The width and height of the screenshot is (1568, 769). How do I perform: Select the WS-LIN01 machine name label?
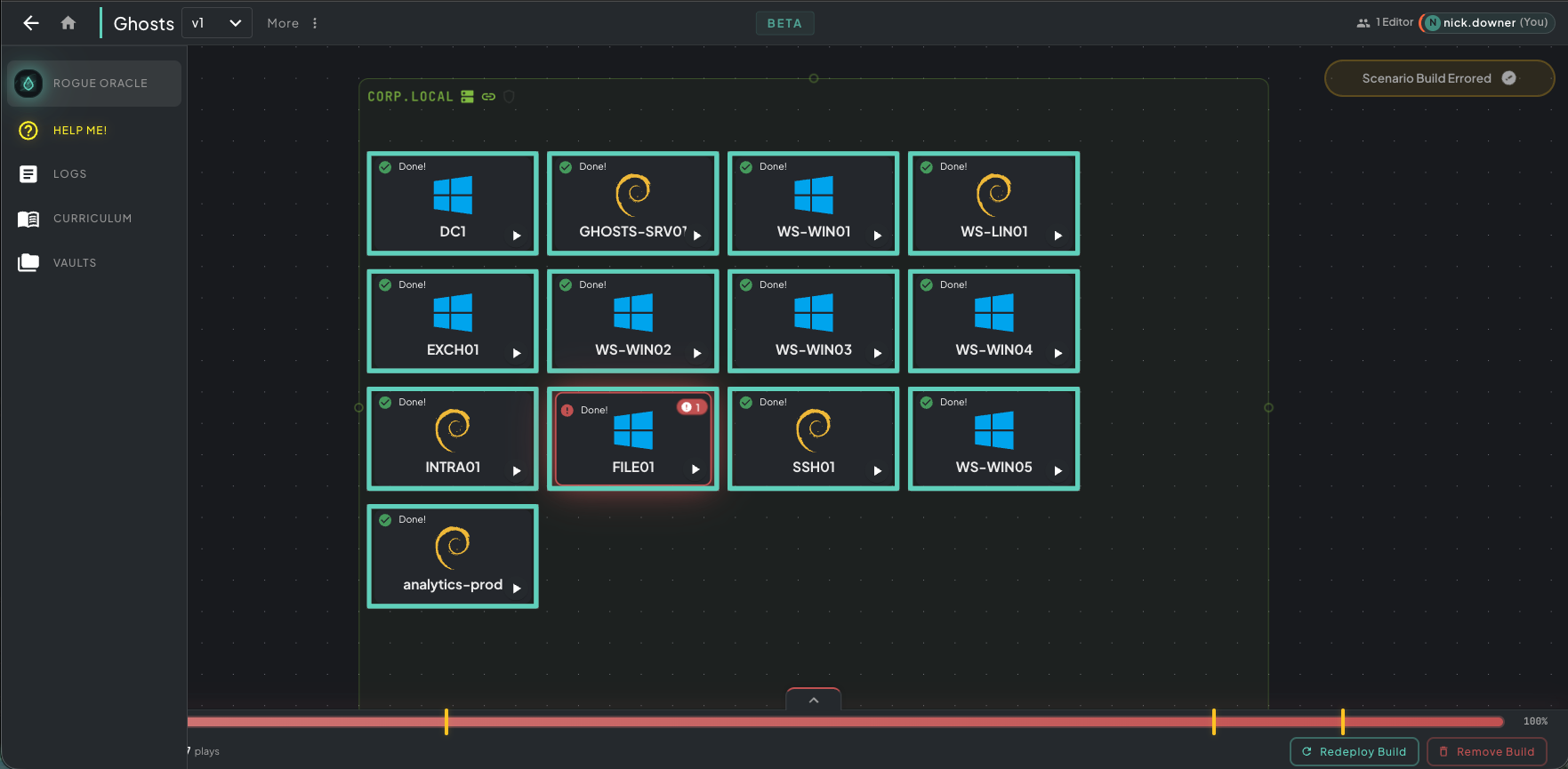tap(994, 231)
